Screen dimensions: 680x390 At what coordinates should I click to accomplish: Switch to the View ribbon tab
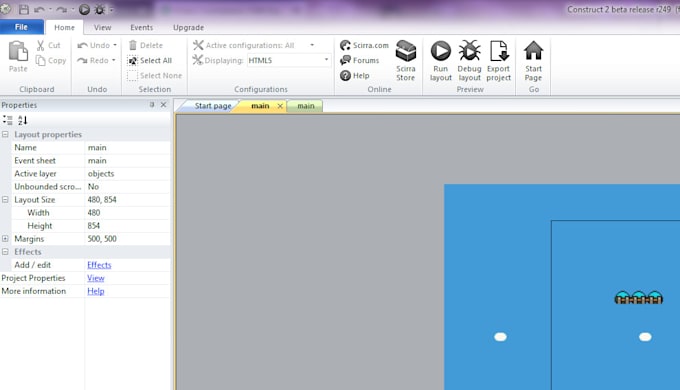click(x=102, y=27)
